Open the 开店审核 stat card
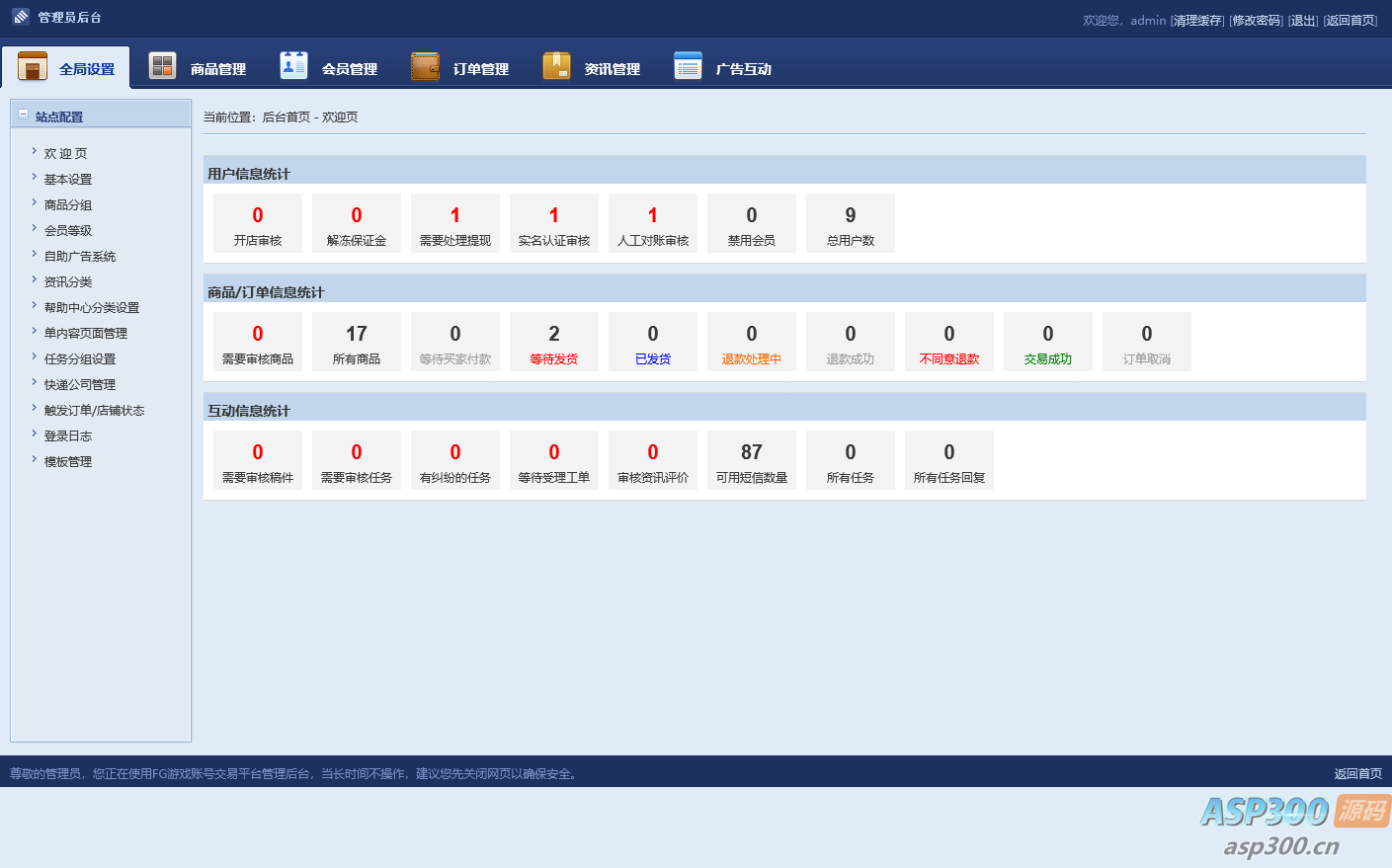 click(x=258, y=223)
